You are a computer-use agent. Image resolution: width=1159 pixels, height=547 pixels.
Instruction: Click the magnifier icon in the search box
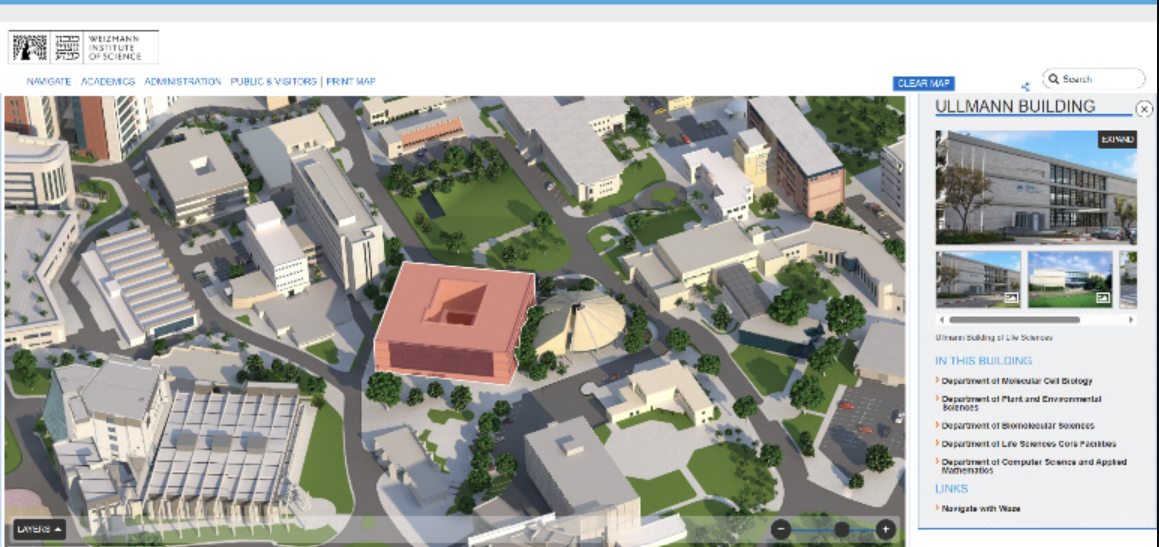pos(1053,78)
